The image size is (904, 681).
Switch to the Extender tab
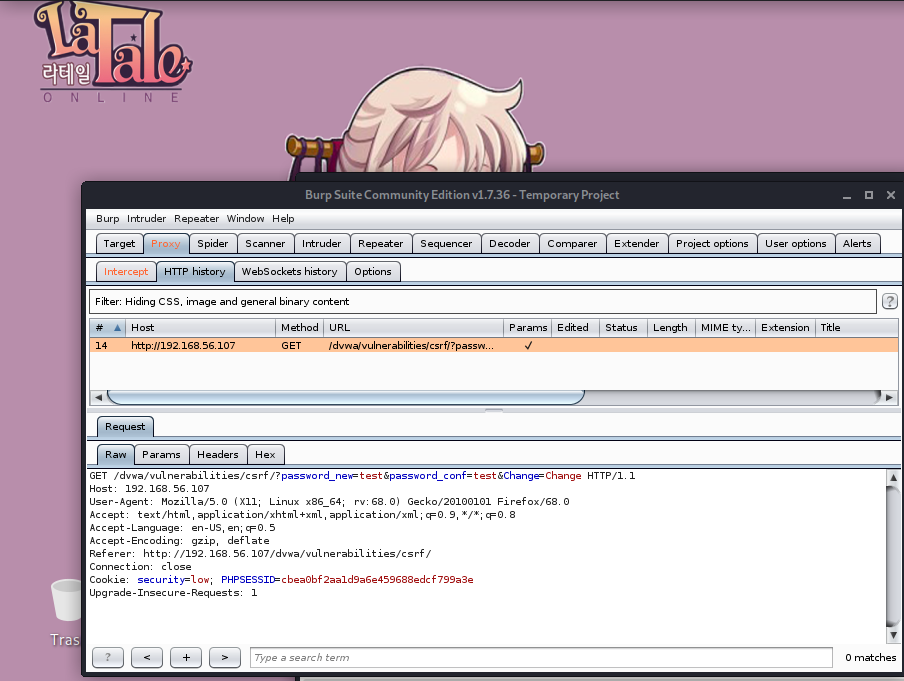(636, 243)
